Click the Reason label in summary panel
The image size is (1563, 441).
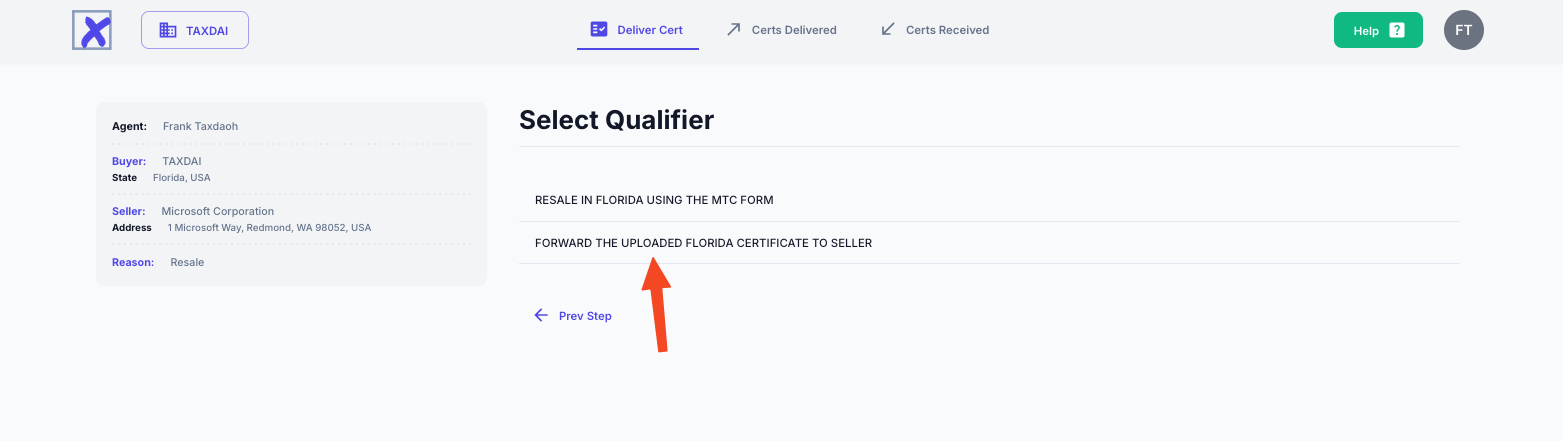point(133,262)
